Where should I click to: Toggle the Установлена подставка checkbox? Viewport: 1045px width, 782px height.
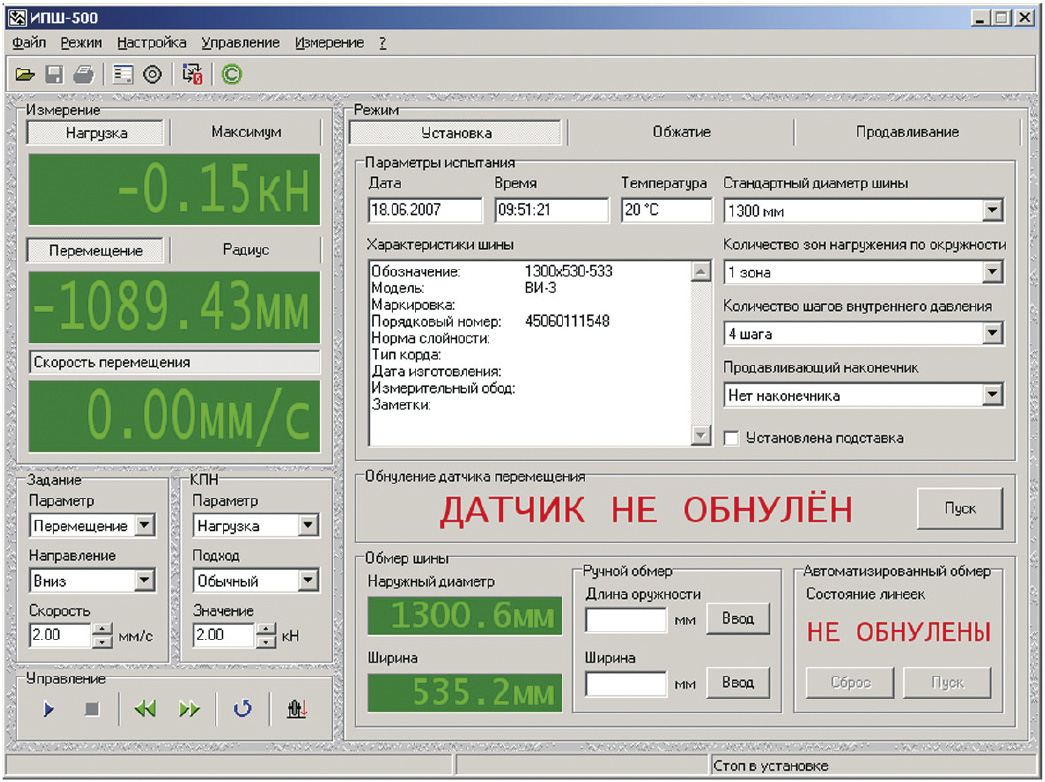coord(731,438)
